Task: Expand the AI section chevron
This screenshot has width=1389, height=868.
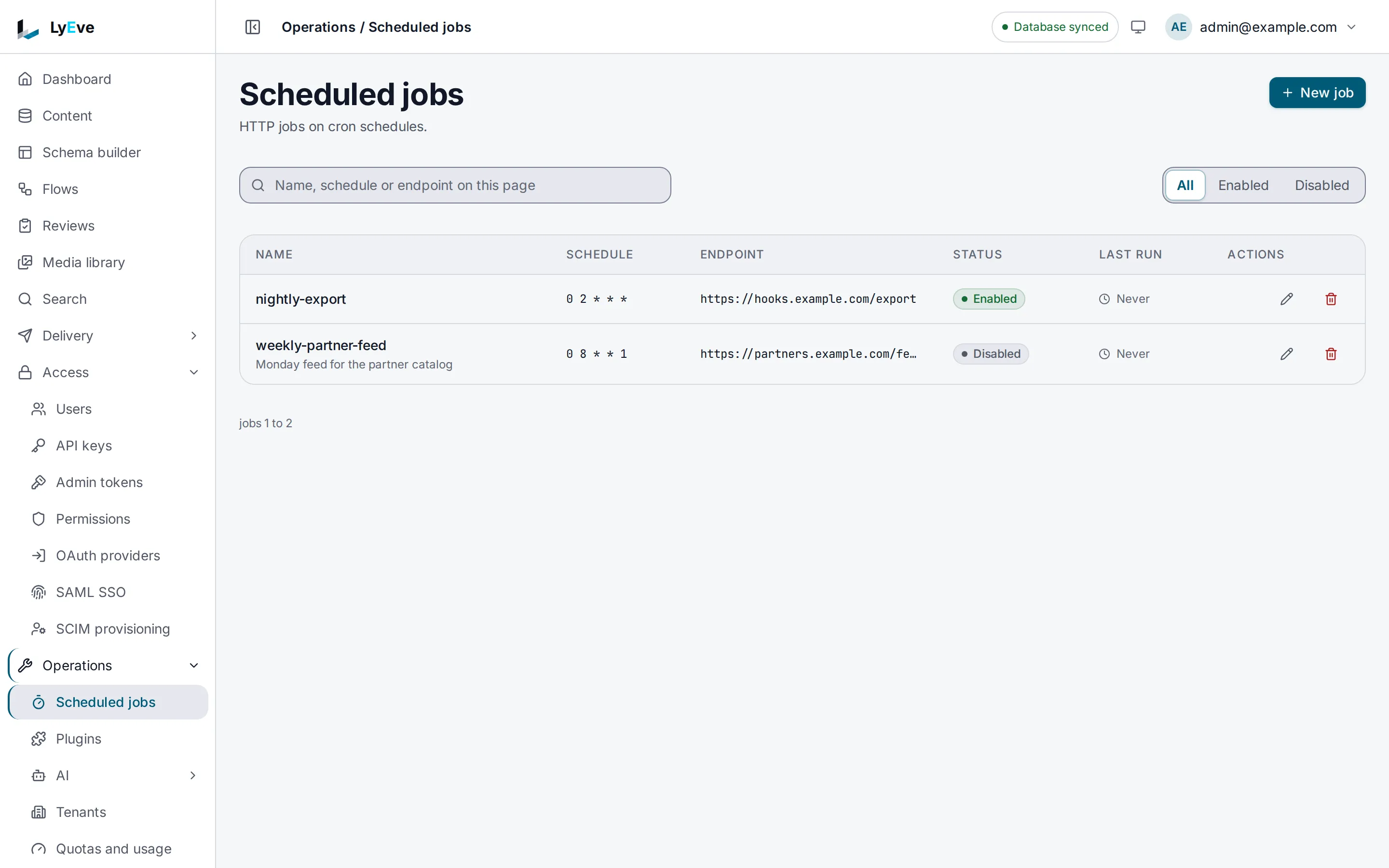Action: coord(193,775)
